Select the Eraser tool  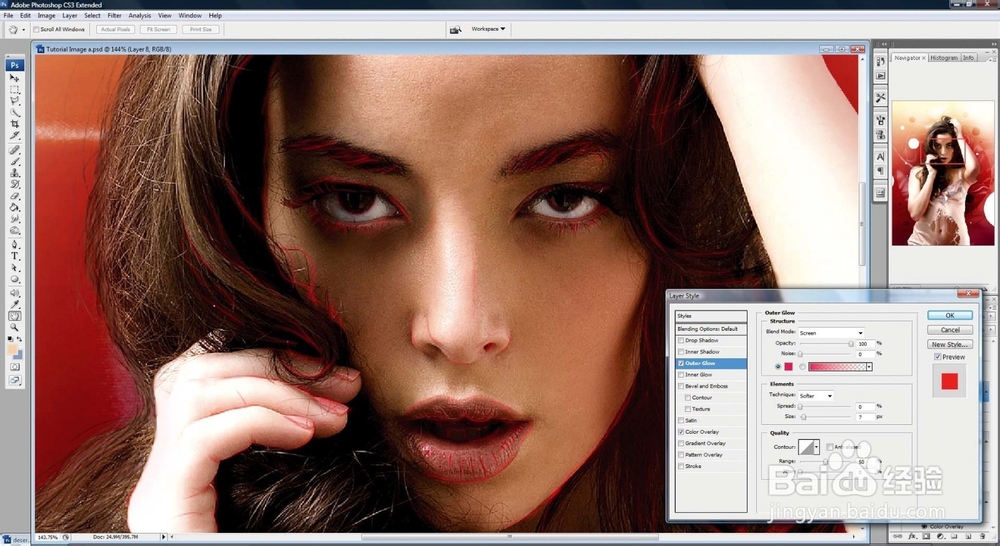click(14, 196)
